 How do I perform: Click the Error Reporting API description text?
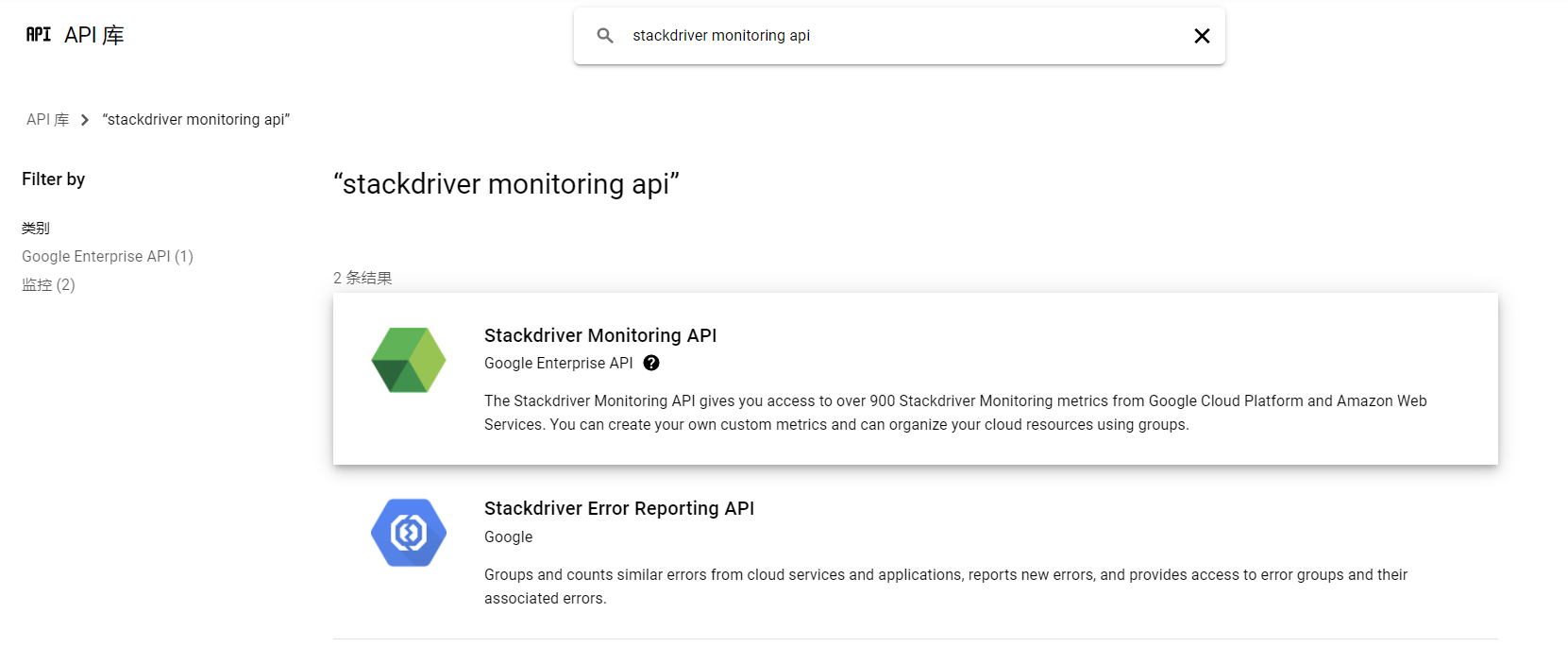point(946,587)
